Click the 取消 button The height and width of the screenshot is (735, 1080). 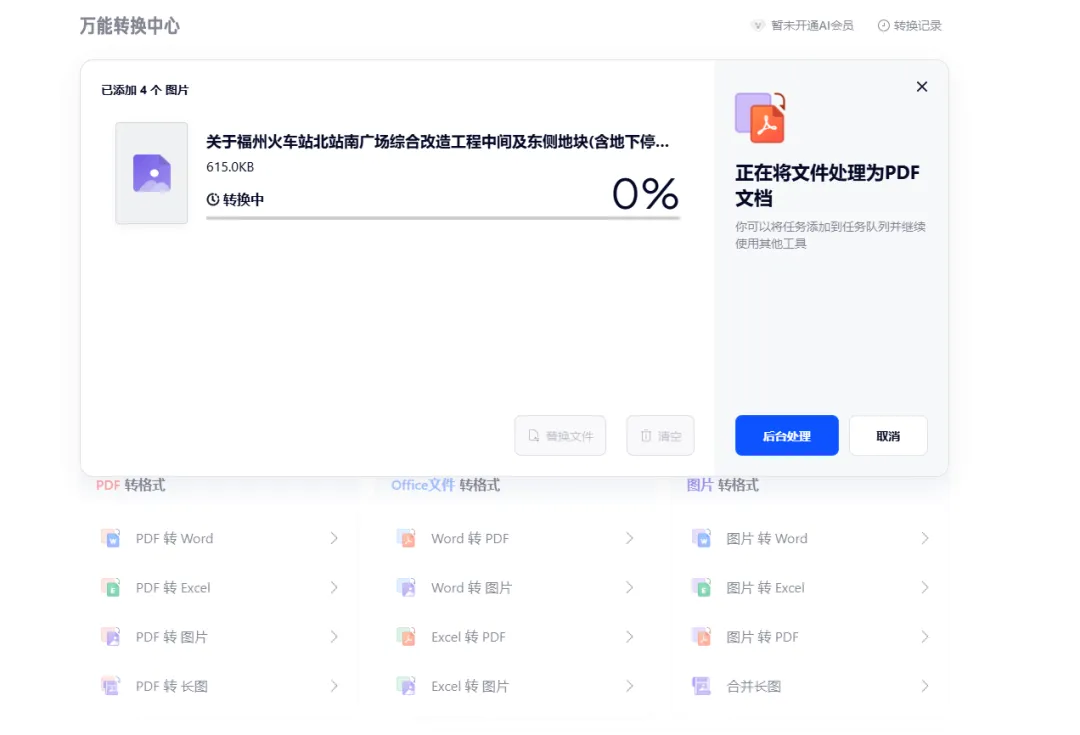pos(888,435)
